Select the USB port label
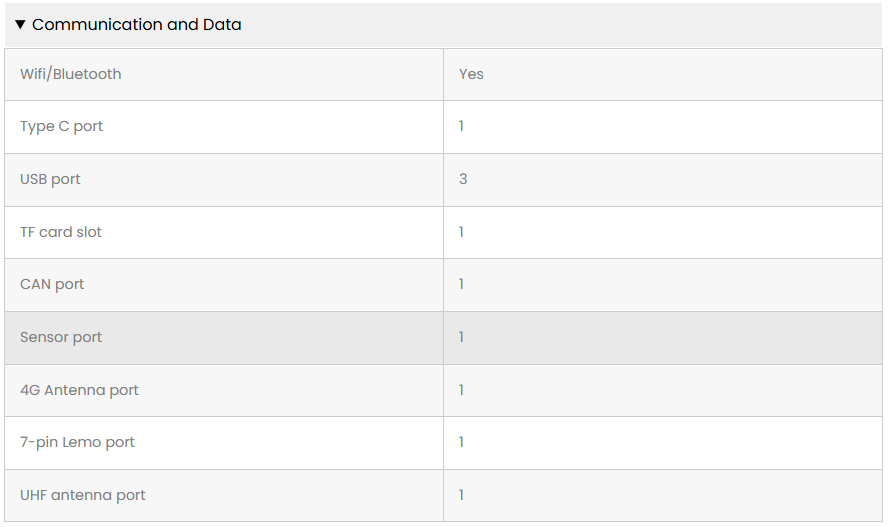 tap(50, 180)
